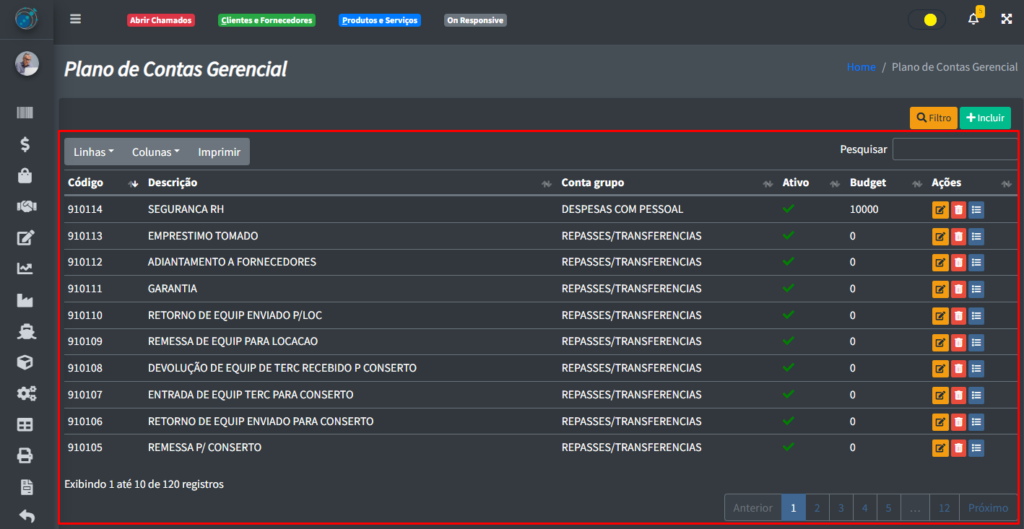Screen dimensions: 1024x529
Task: Follow the Home breadcrumb link
Action: (860, 67)
